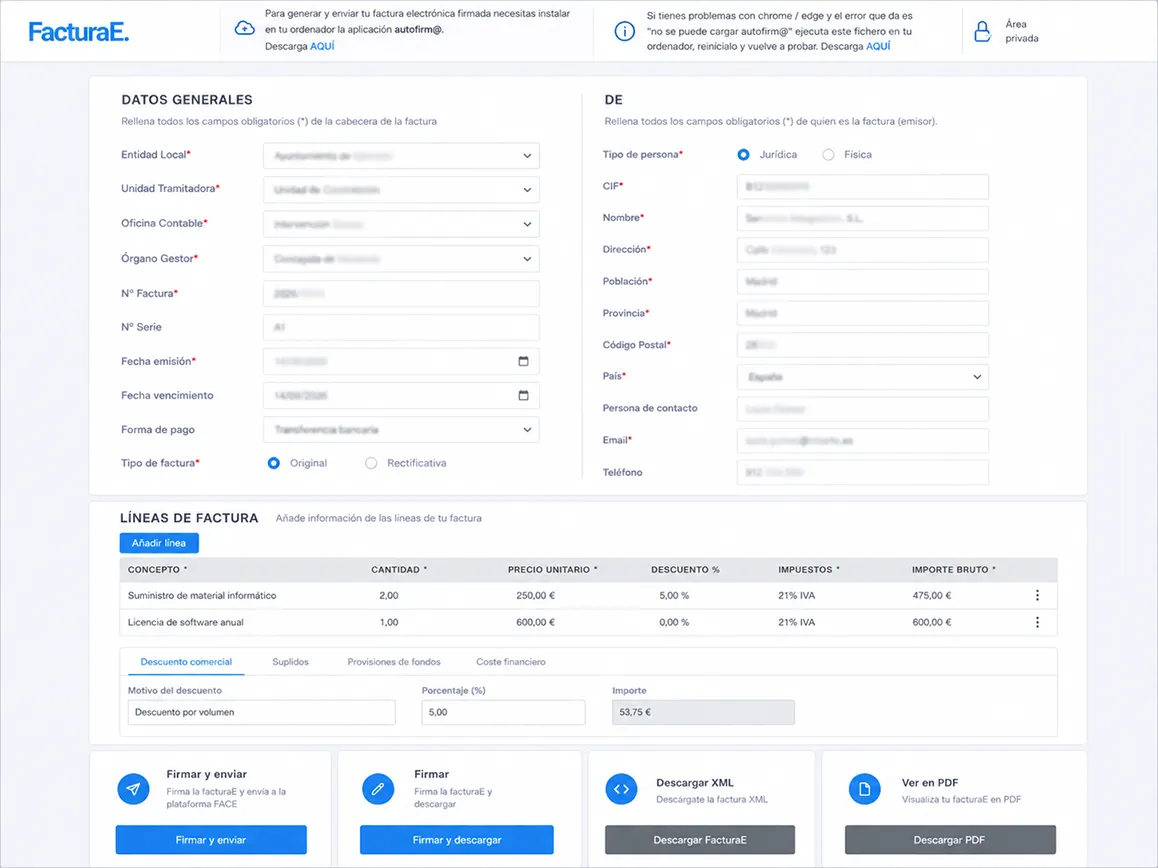Focus the Teléfono input field
1158x868 pixels.
(x=863, y=472)
